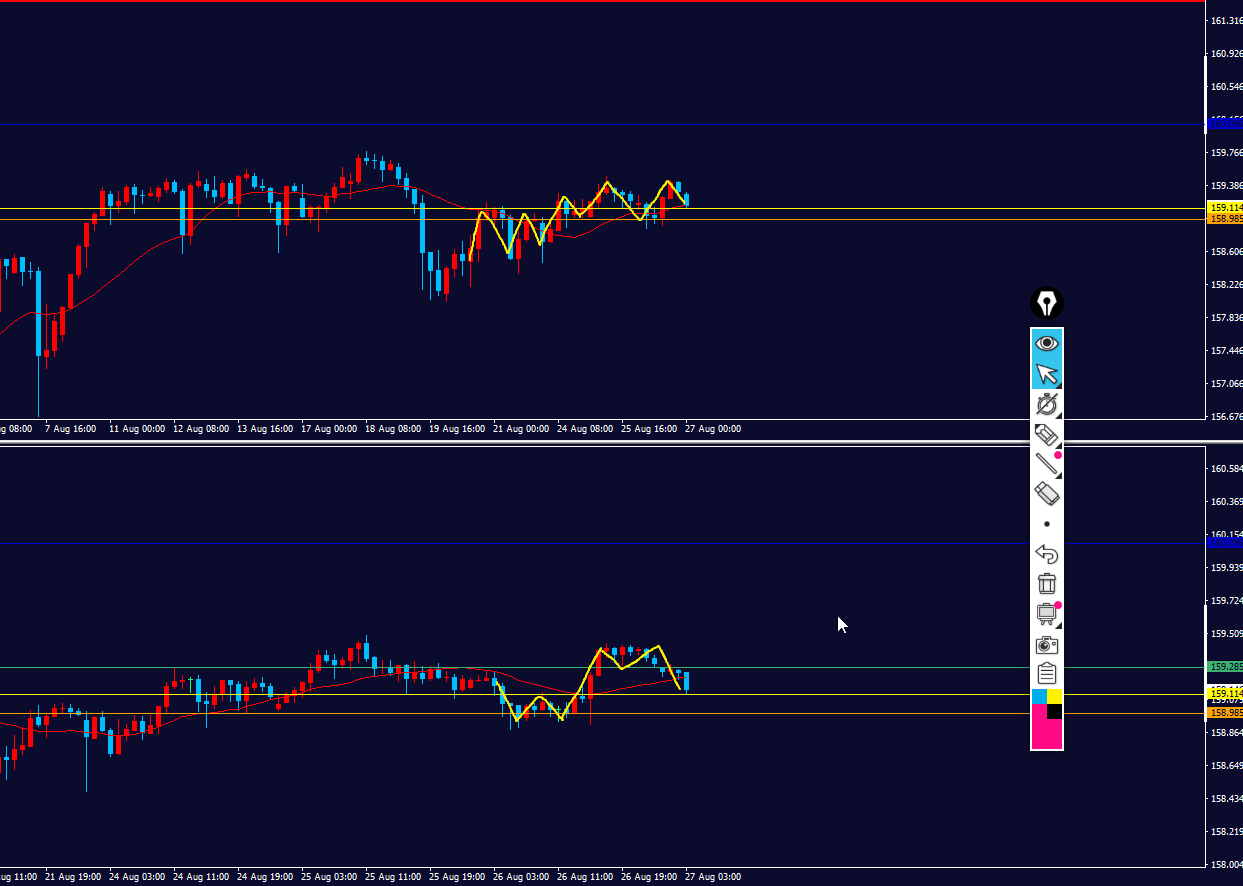Open the whiteboard easel tool
Screen dimensions: 1243x886
click(x=1047, y=614)
